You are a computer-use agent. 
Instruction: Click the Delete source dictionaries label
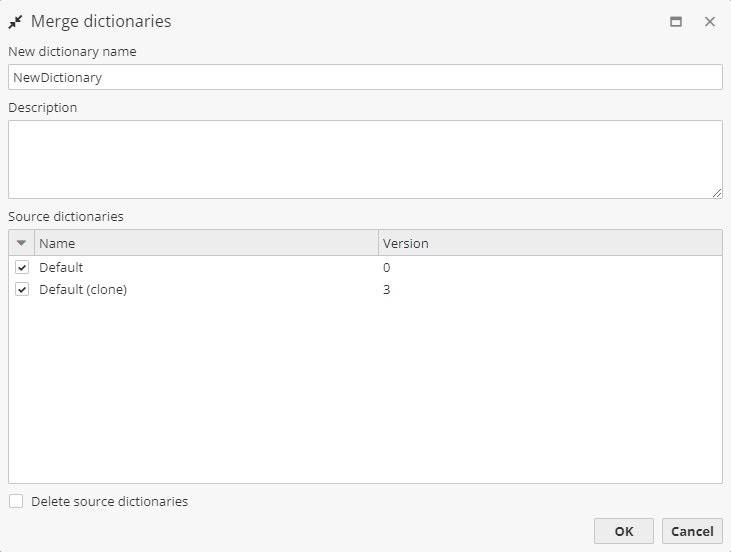110,501
